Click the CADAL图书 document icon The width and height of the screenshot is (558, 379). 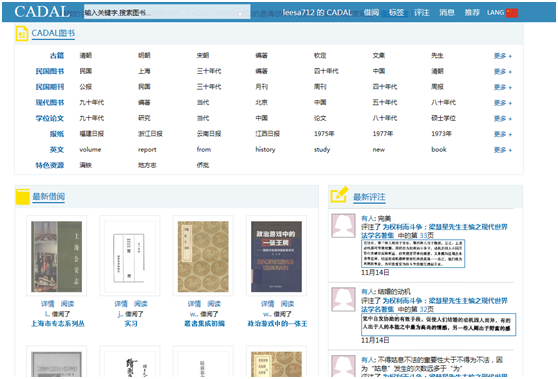[x=22, y=33]
